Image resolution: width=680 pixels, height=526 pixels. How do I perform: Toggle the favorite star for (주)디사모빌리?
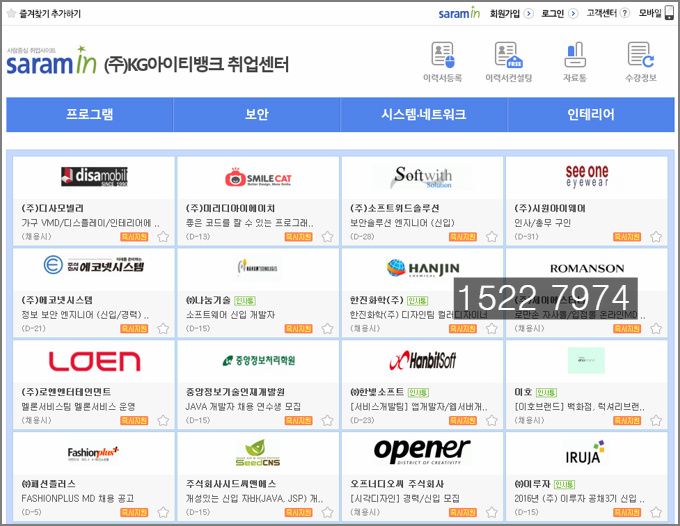tap(163, 237)
